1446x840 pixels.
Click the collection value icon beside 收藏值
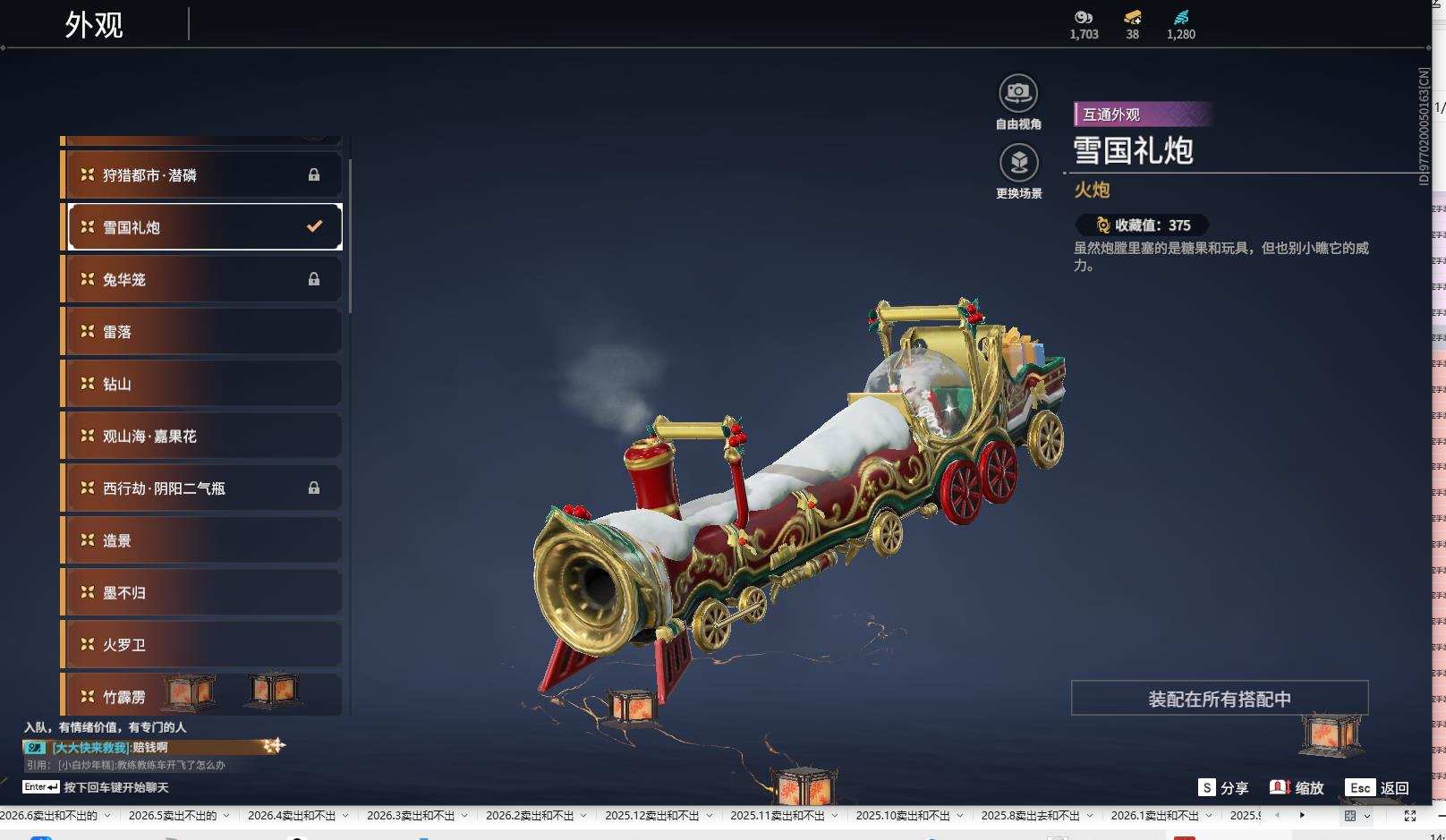pyautogui.click(x=1103, y=225)
